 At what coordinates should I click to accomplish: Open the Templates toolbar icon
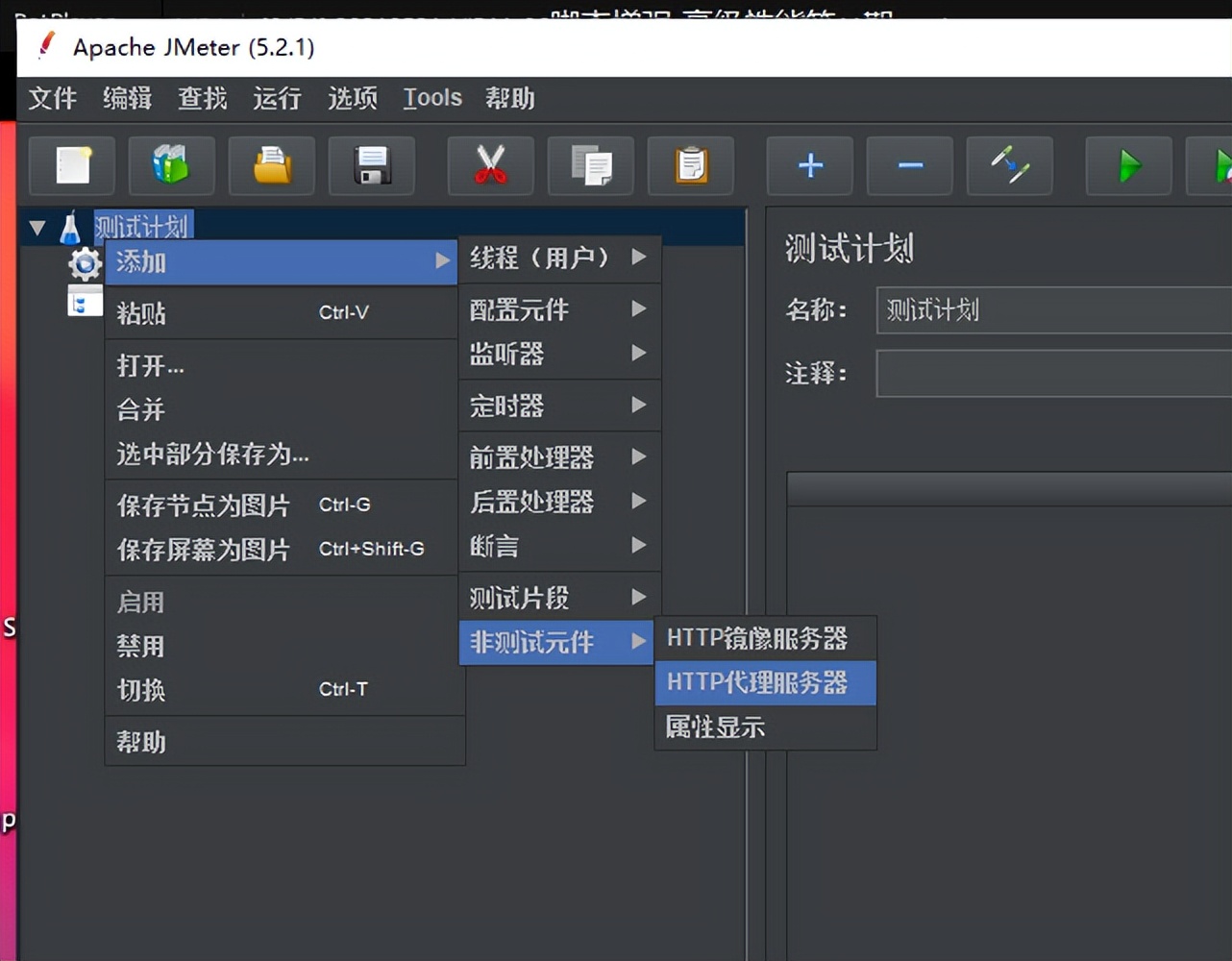(172, 165)
